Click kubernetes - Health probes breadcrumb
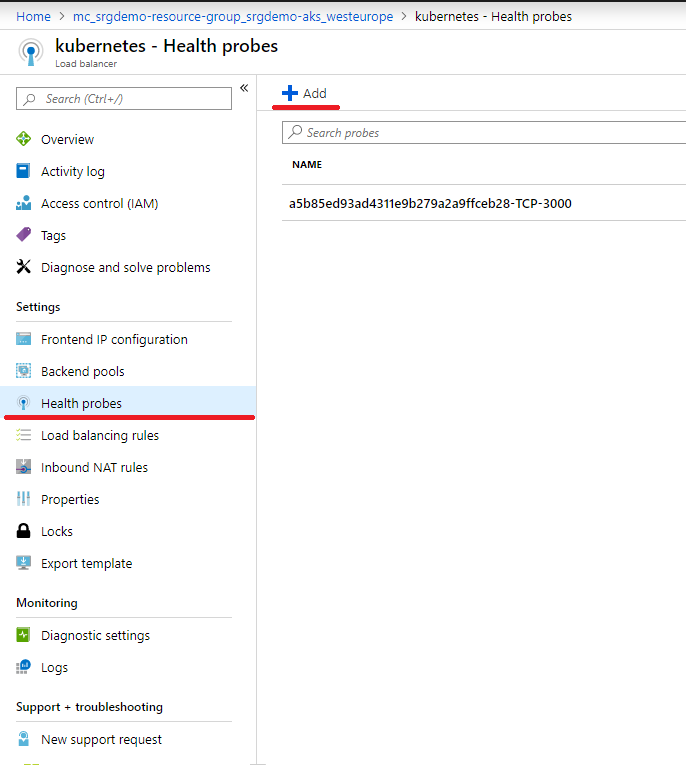Image resolution: width=686 pixels, height=765 pixels. tap(493, 17)
